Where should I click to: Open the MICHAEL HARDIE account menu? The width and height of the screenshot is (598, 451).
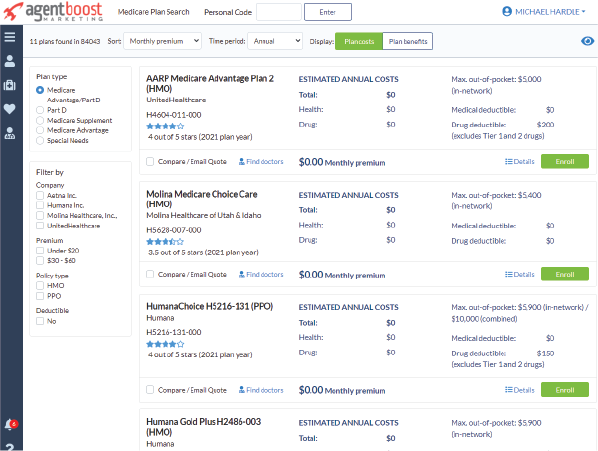(543, 12)
